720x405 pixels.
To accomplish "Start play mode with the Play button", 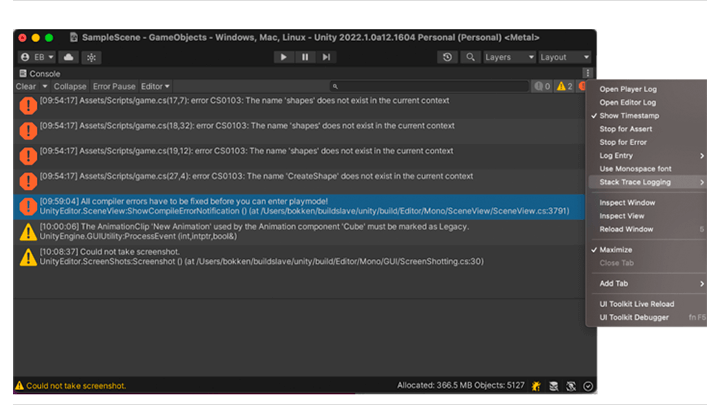I will click(283, 57).
